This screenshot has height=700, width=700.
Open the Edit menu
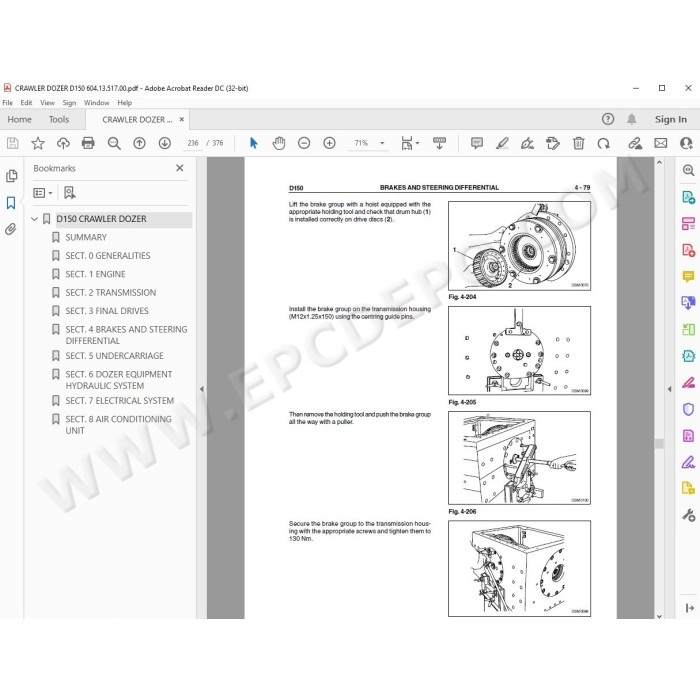pyautogui.click(x=26, y=103)
